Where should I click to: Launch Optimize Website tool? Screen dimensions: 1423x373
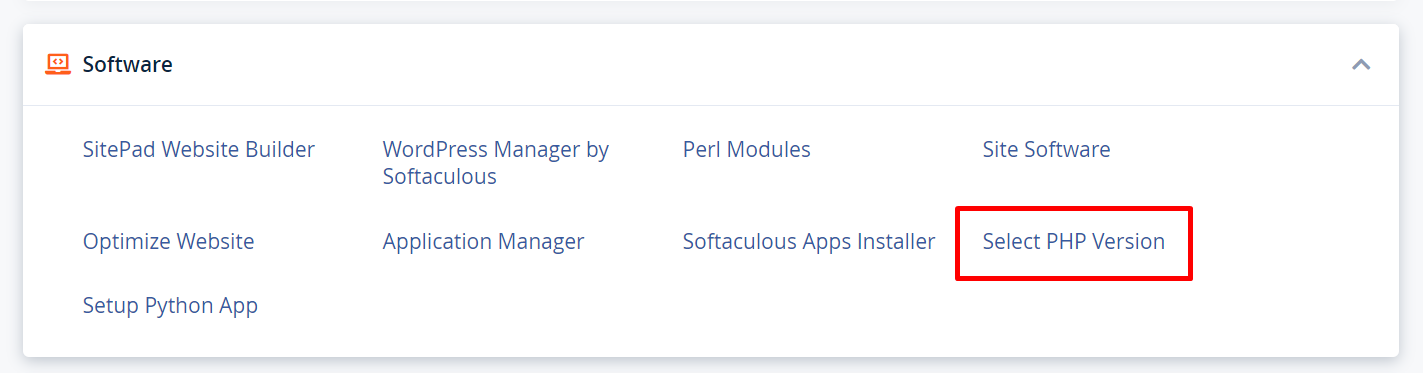coord(169,241)
